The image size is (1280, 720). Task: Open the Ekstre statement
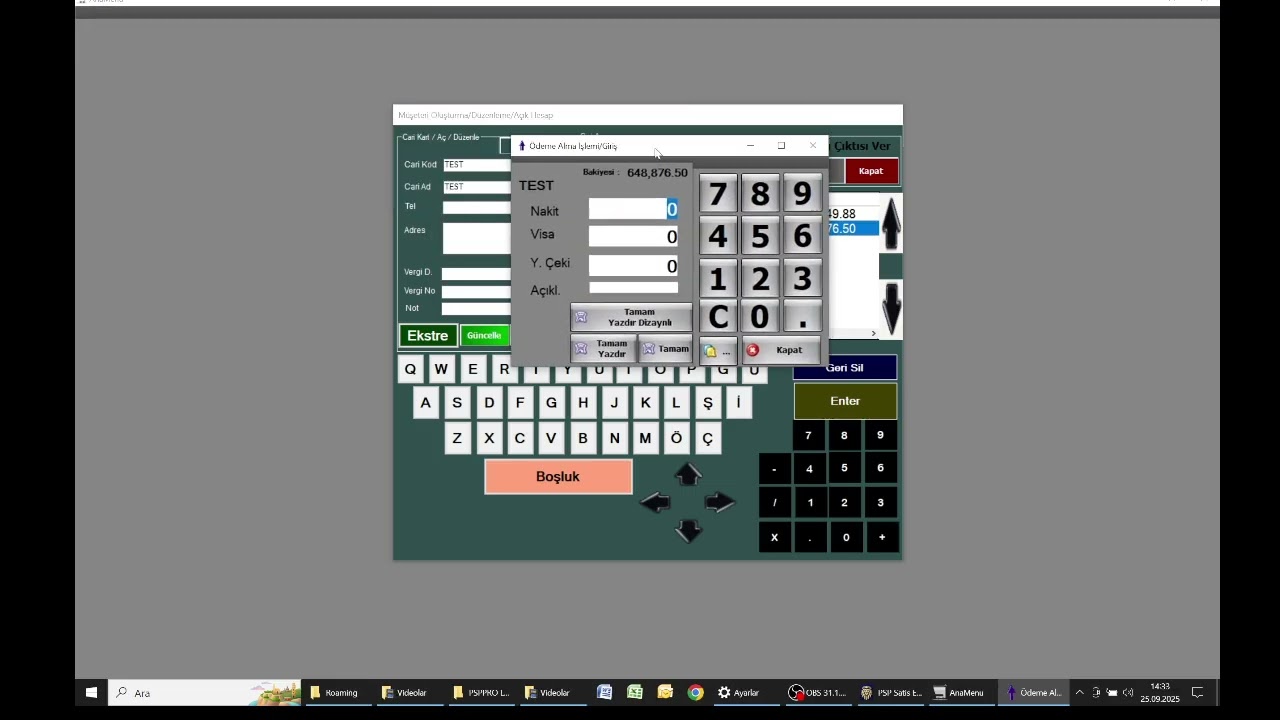tap(428, 336)
